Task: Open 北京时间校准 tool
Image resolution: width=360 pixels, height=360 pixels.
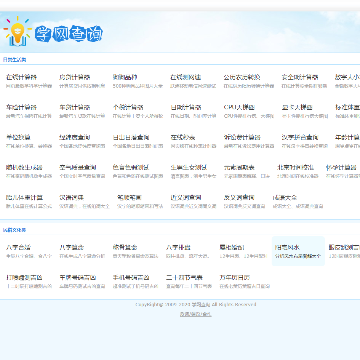Action: coord(295,167)
